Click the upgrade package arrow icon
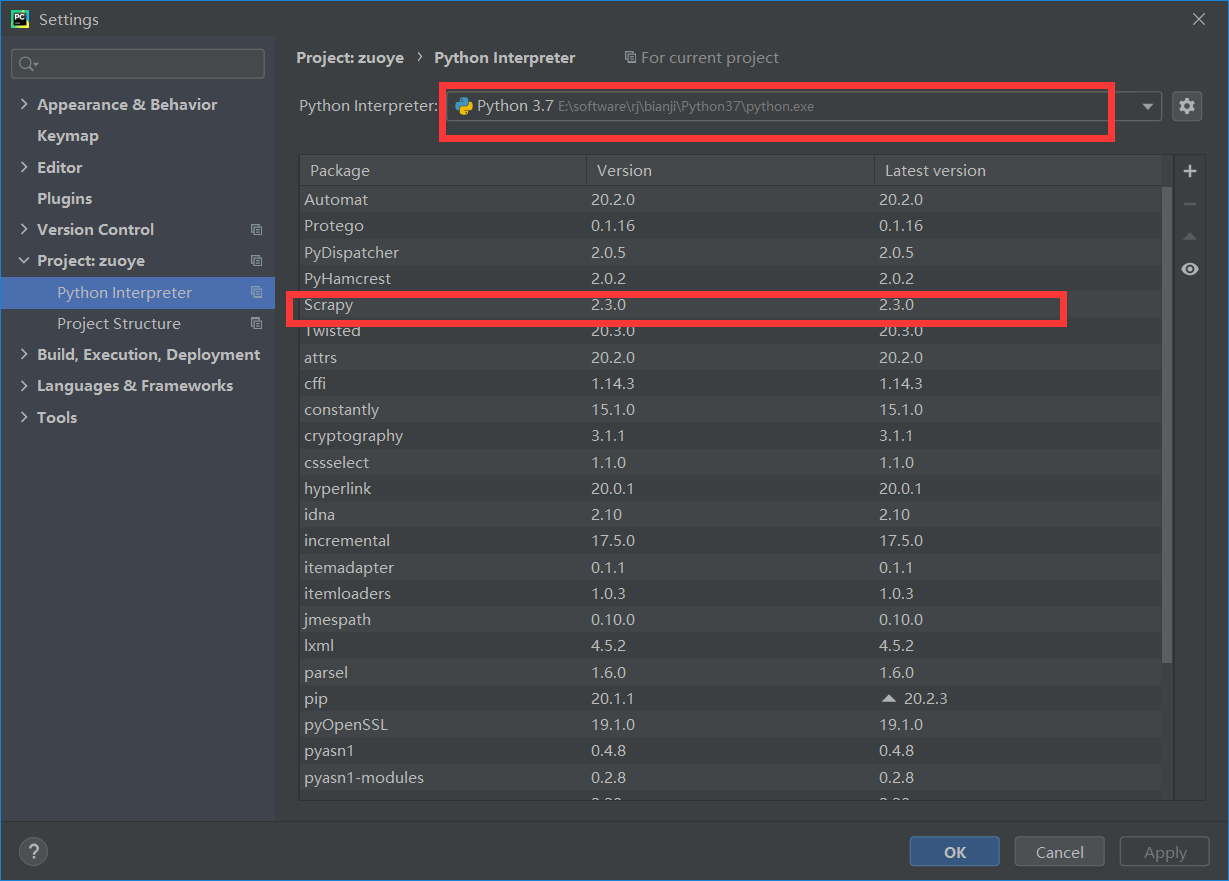1229x881 pixels. point(1190,237)
